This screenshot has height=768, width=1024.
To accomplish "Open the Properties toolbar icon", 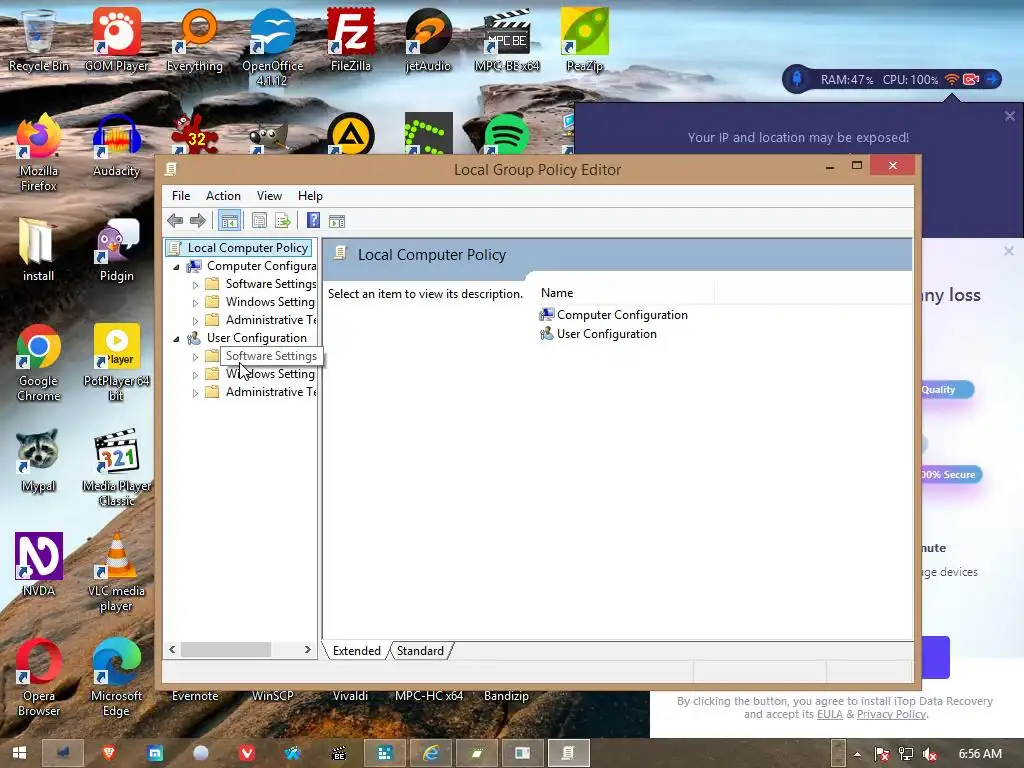I will coord(259,221).
